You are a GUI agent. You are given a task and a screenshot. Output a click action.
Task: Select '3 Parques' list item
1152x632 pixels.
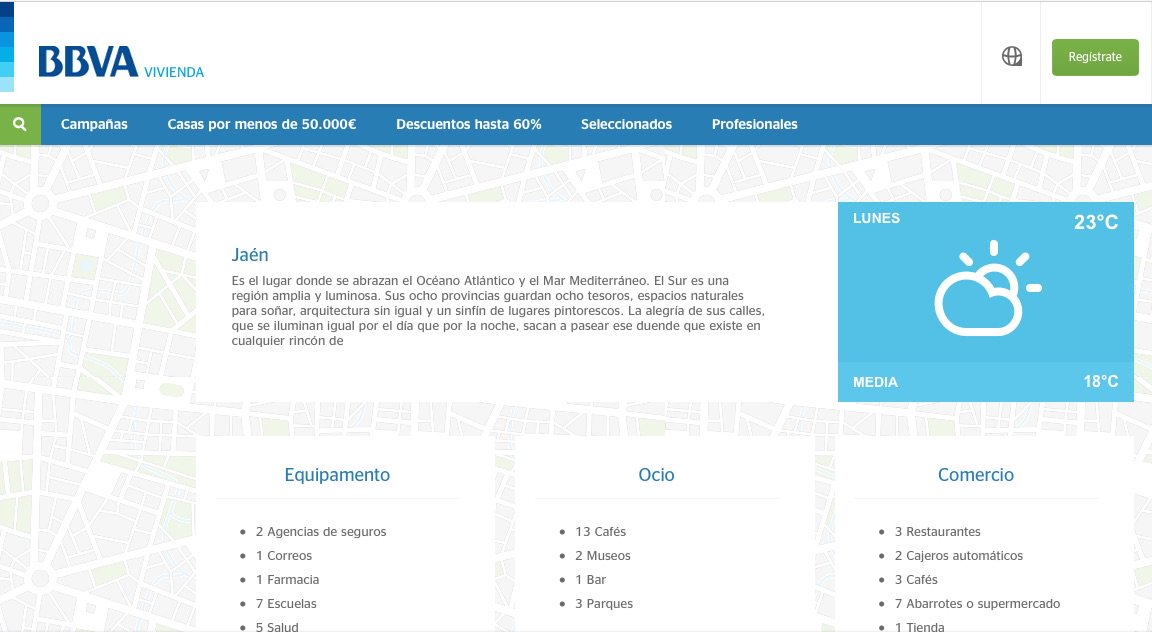coord(604,603)
